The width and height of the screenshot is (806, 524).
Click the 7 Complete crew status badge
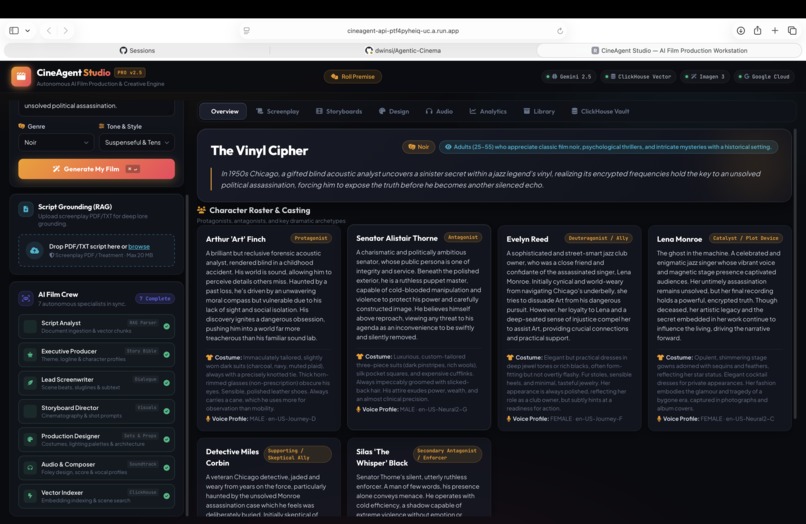coord(155,298)
